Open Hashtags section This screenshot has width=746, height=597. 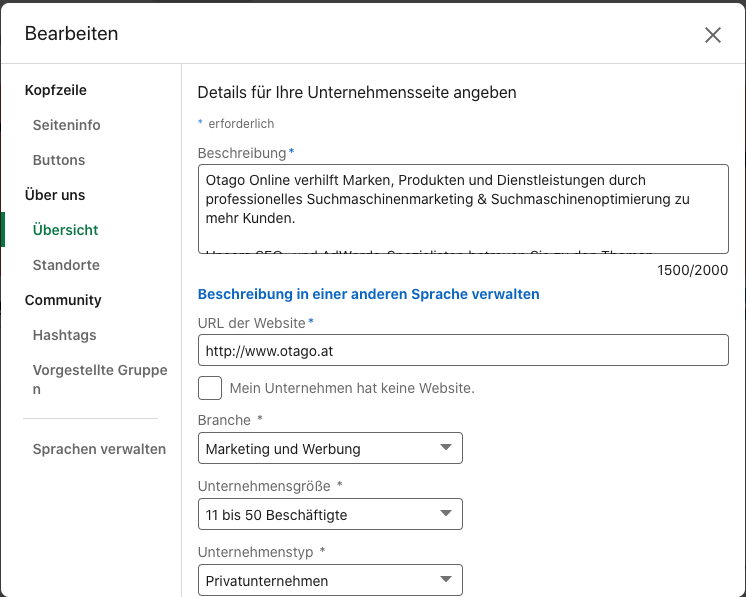[x=65, y=335]
